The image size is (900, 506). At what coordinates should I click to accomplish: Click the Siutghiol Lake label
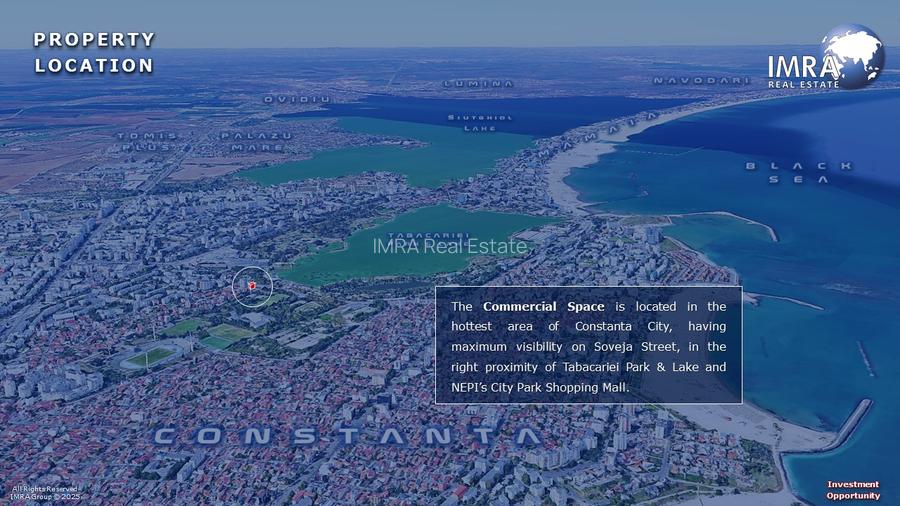(x=480, y=123)
